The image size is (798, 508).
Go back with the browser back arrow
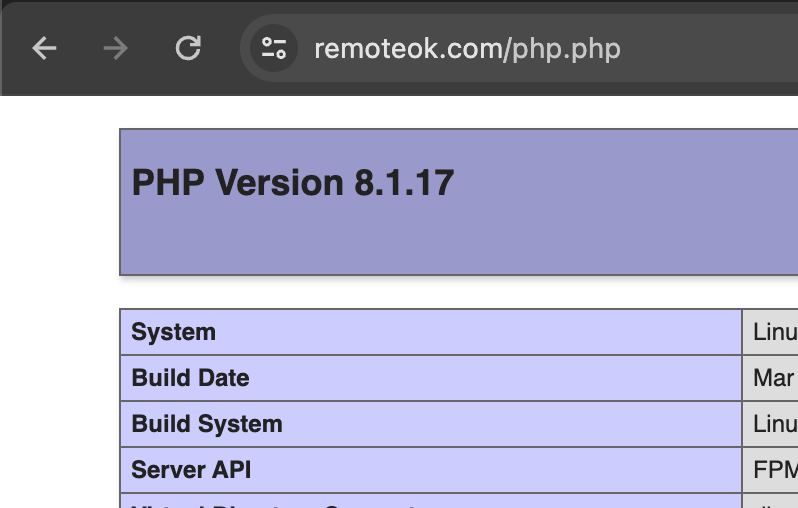(44, 48)
